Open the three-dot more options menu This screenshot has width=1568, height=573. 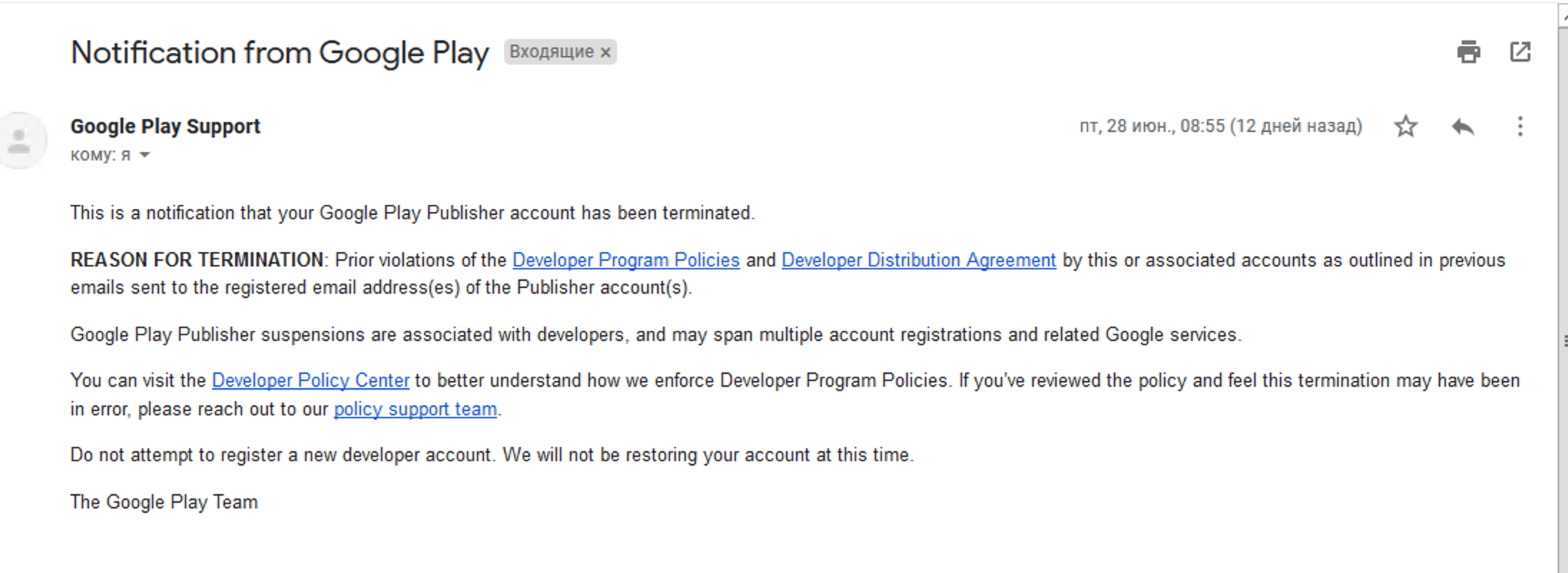[x=1520, y=126]
